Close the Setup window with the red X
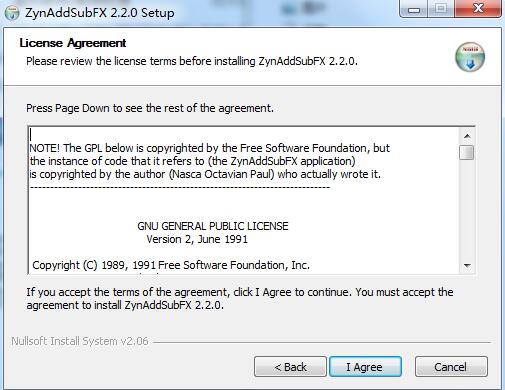Image resolution: width=505 pixels, height=390 pixels. [x=478, y=9]
